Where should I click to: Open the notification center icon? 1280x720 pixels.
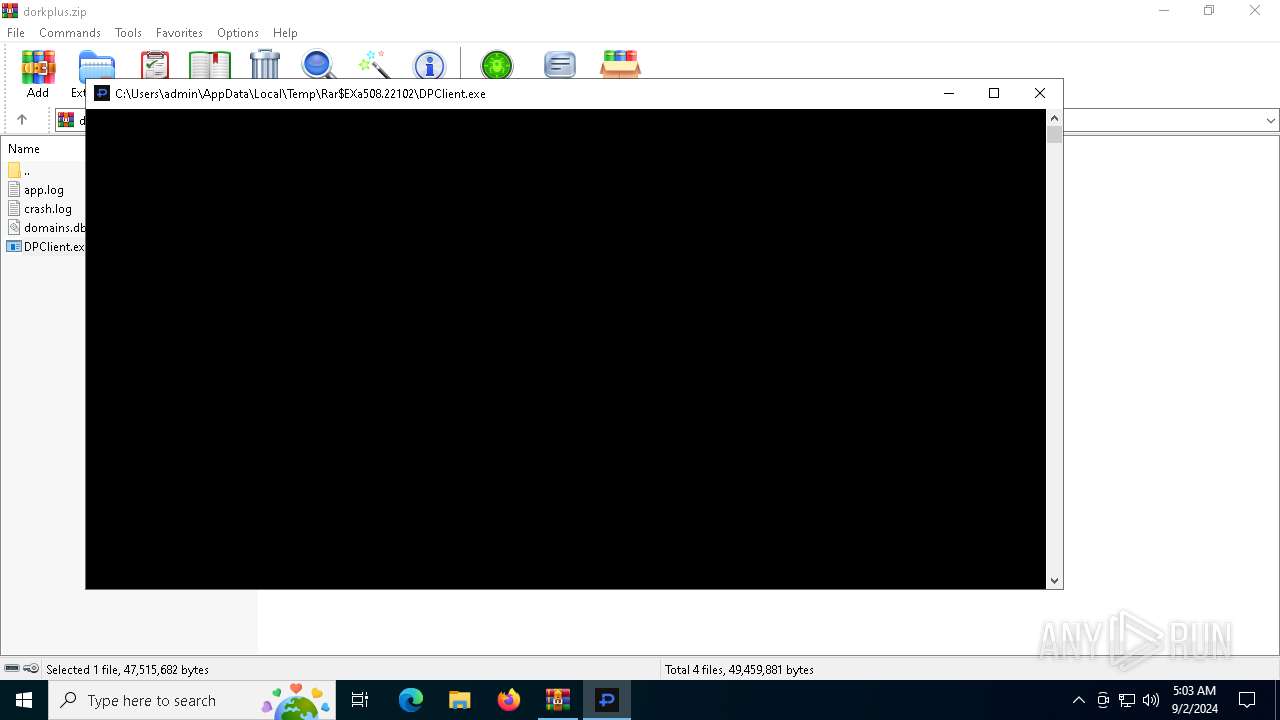click(x=1247, y=700)
